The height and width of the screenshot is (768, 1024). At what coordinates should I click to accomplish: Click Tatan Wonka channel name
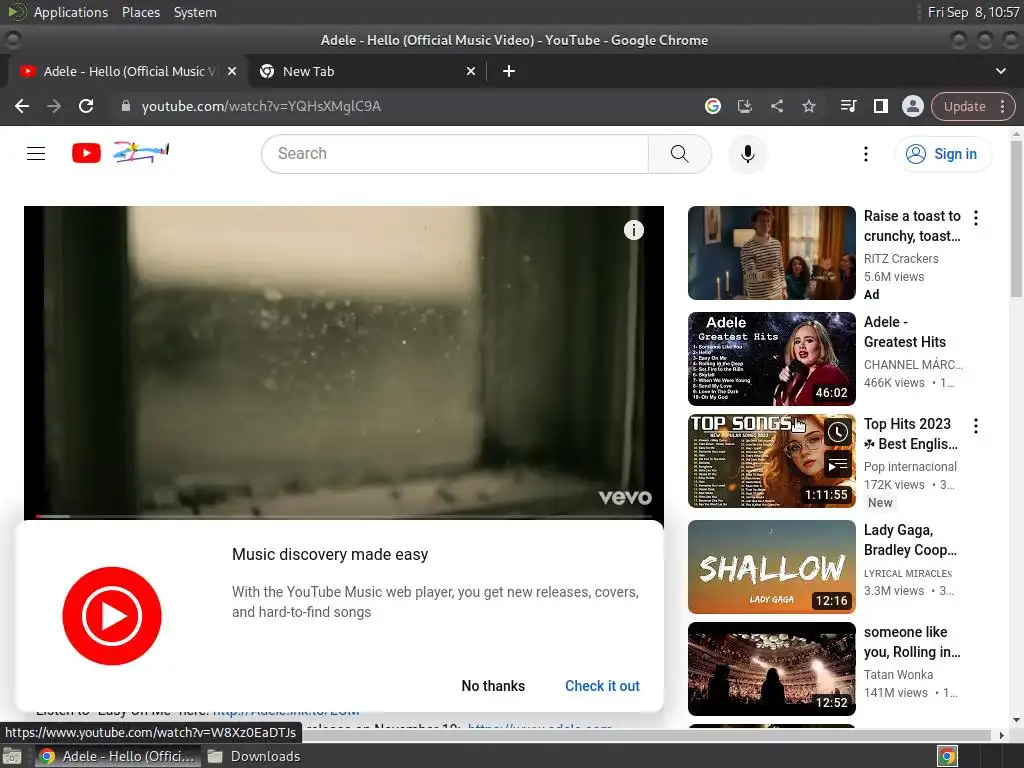pos(898,674)
